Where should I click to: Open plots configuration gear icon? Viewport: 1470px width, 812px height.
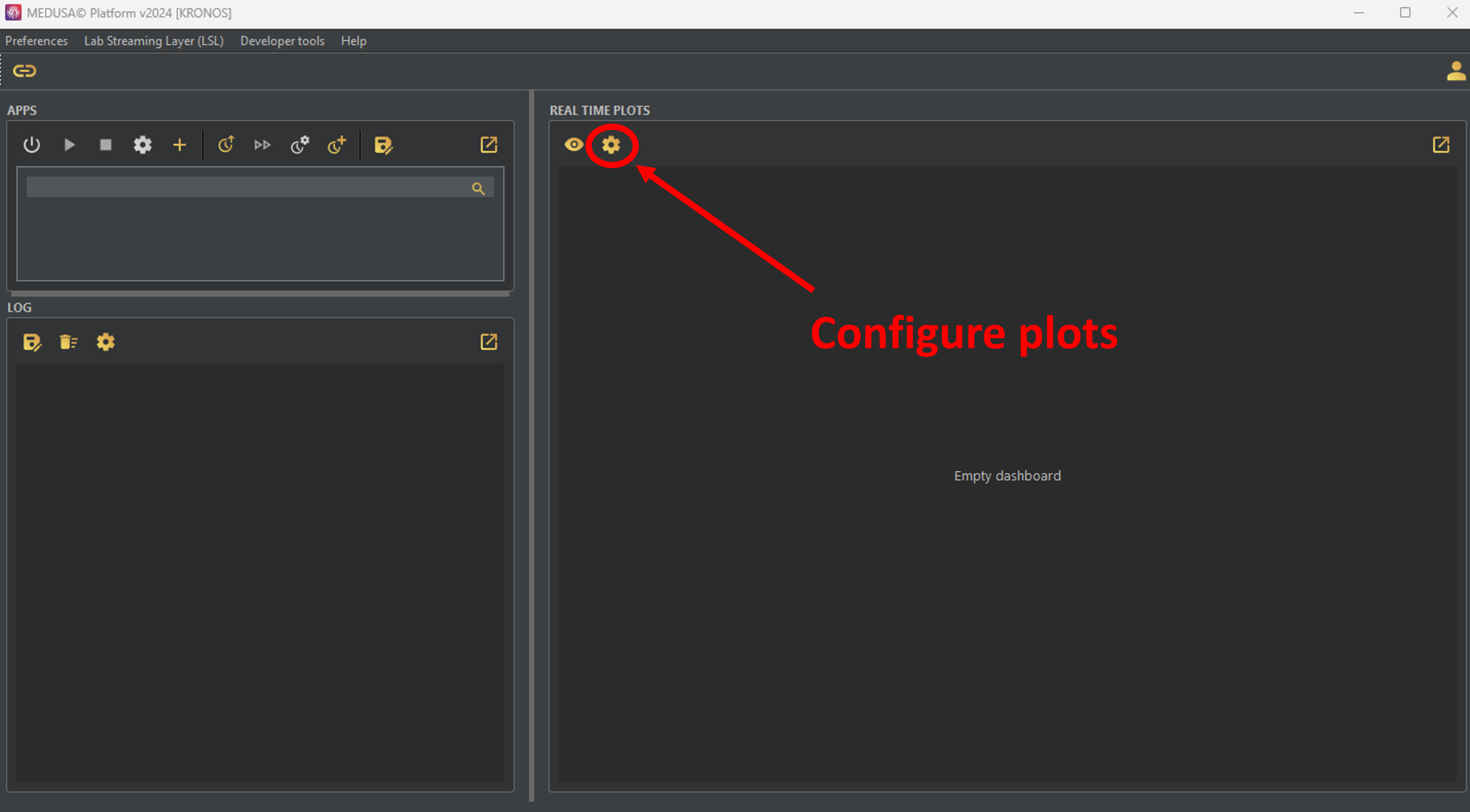click(611, 145)
